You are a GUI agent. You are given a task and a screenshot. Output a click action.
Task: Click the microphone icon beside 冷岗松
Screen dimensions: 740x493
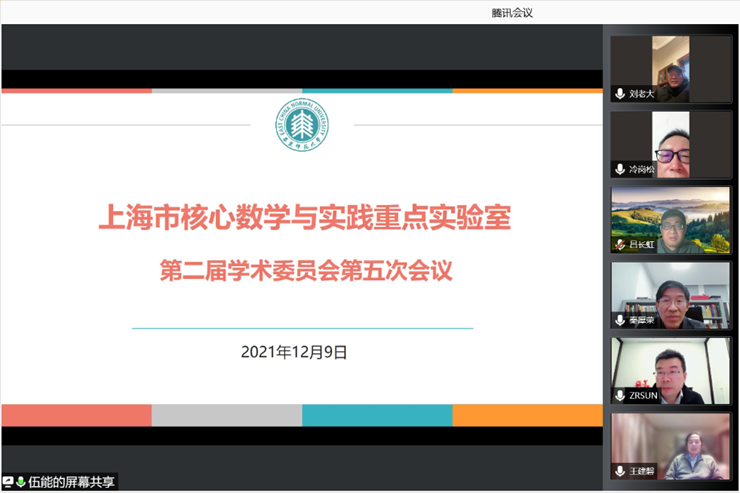pos(620,169)
